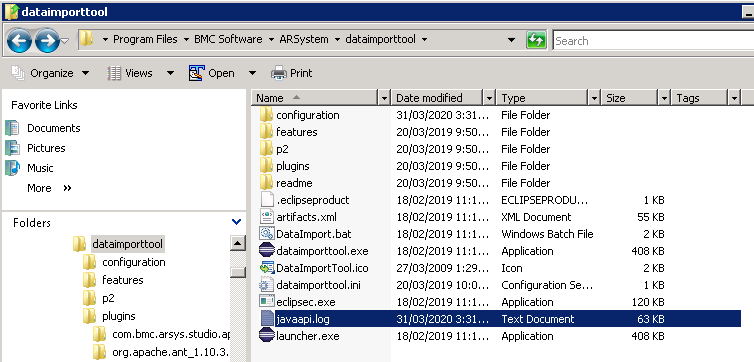Image resolution: width=754 pixels, height=362 pixels.
Task: Sort by the Name column header
Action: [315, 98]
